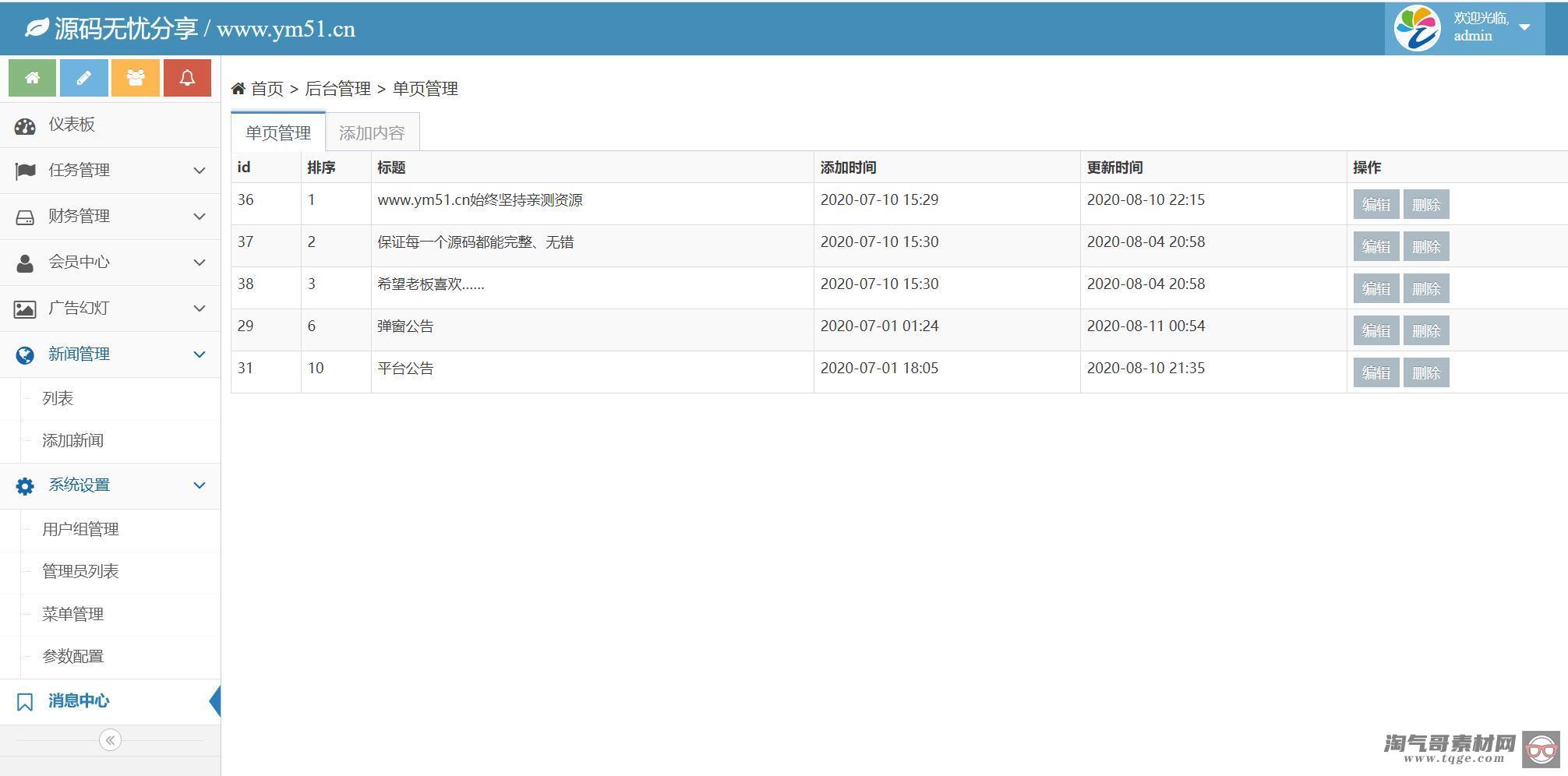The width and height of the screenshot is (1568, 776).
Task: Click the person icon beside 会员中心
Action: tap(25, 263)
